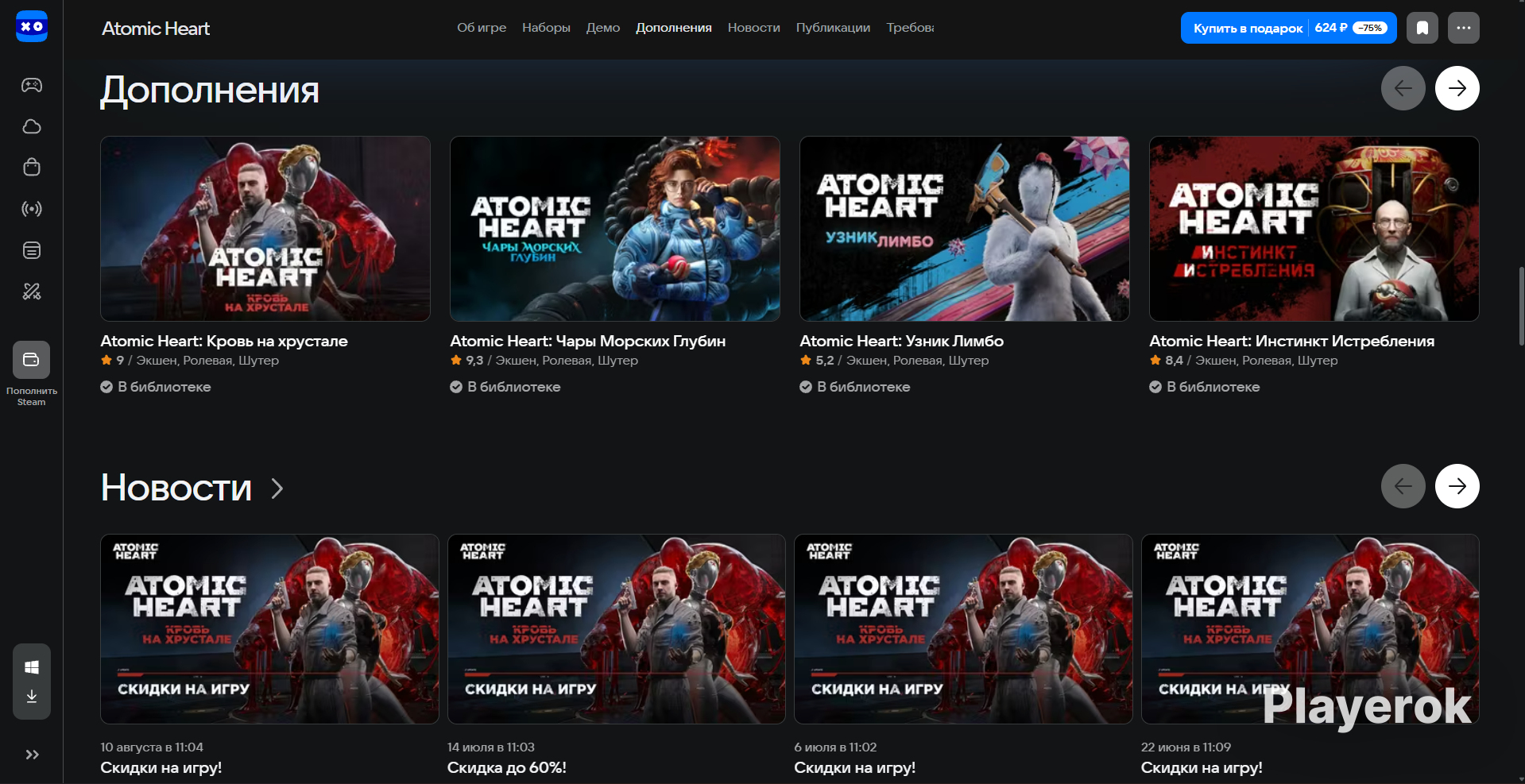Open 6 июля headline Скидки на игру!
The image size is (1525, 784).
[855, 768]
